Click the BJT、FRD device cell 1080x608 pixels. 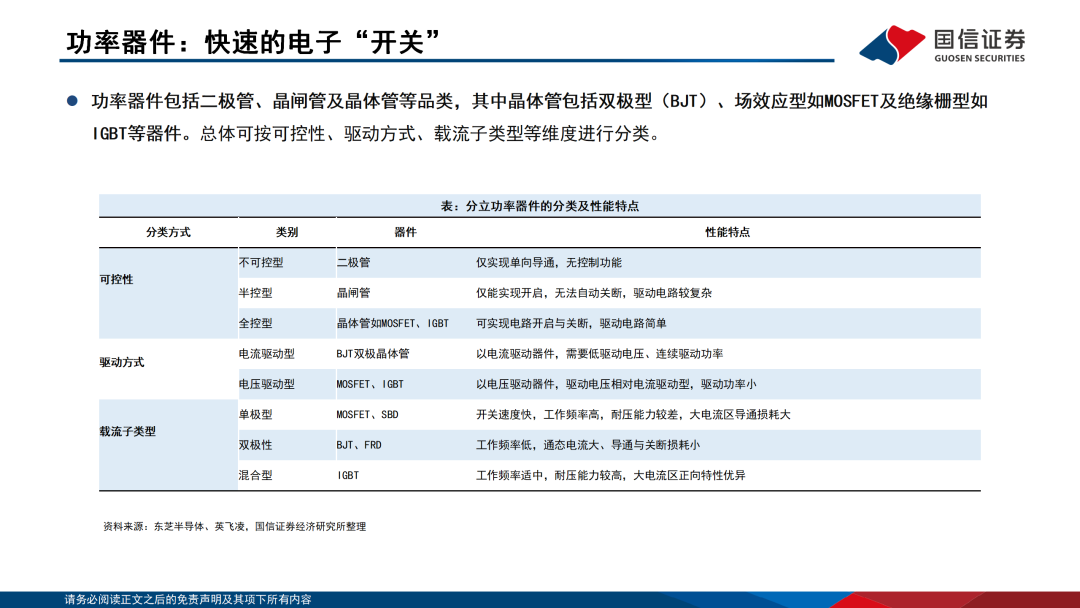pyautogui.click(x=359, y=445)
